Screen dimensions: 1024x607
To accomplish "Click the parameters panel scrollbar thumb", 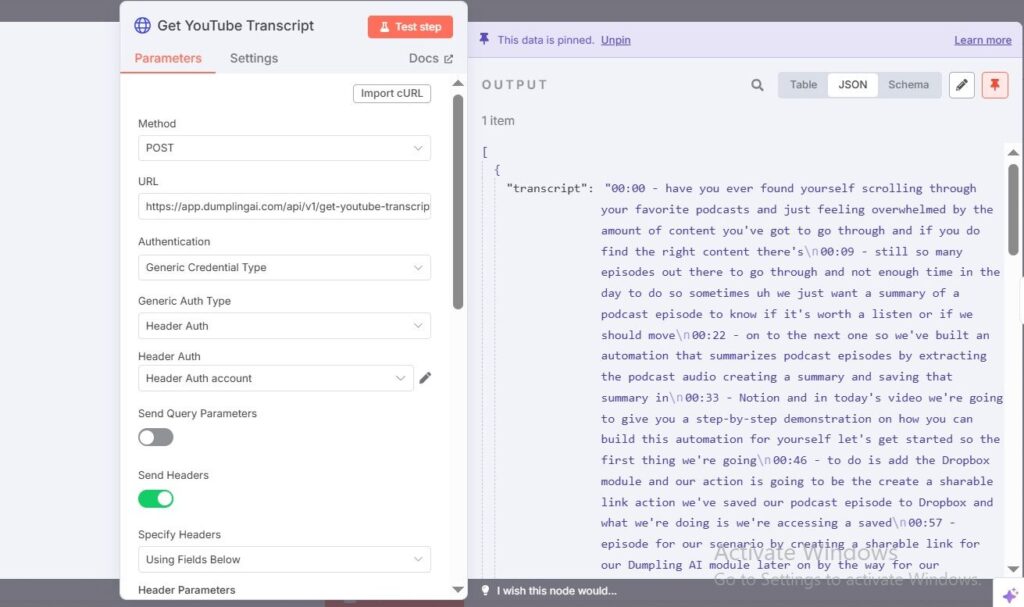I will point(458,201).
